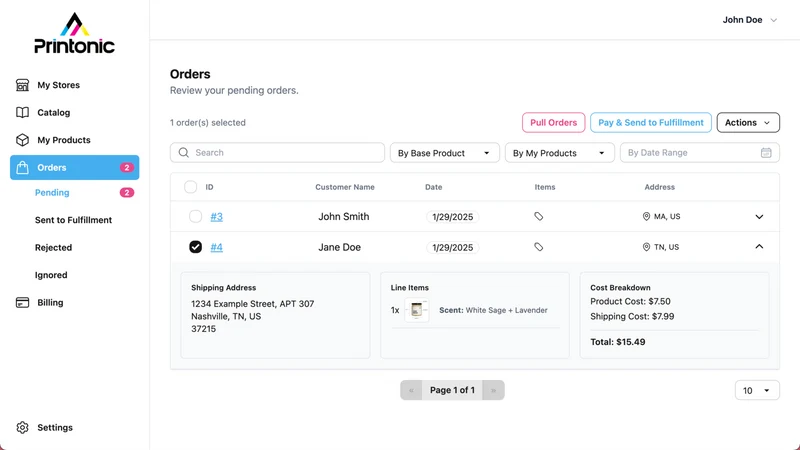Open order link #3
Viewport: 800px width, 450px height.
point(216,216)
